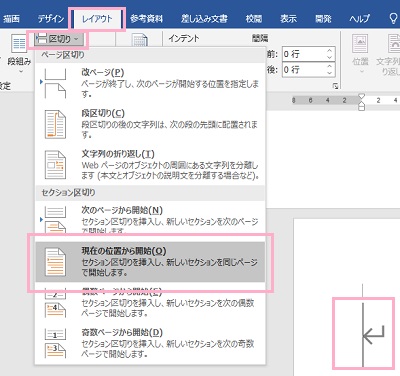
Task: Click the ruler first-line indent marker
Action: click(361, 97)
